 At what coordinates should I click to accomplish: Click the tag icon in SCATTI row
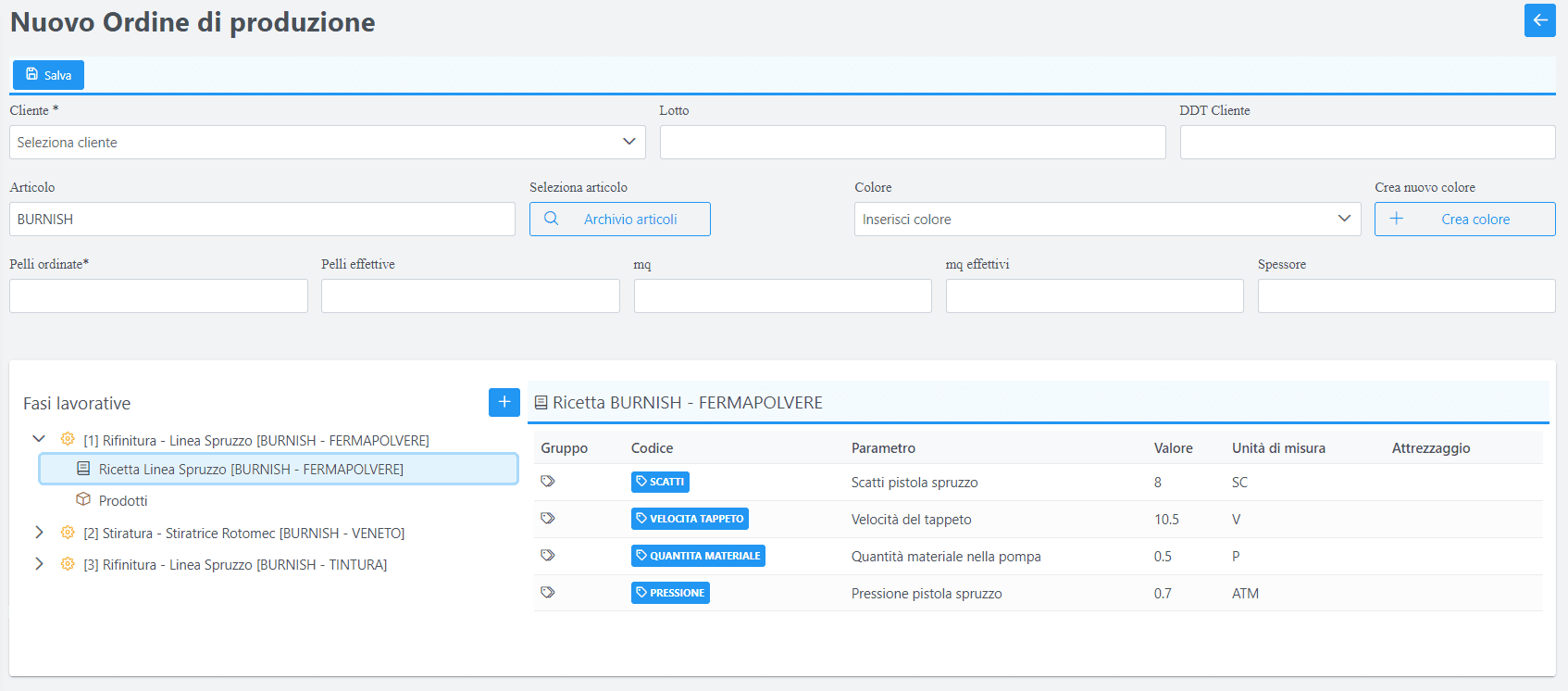point(548,482)
